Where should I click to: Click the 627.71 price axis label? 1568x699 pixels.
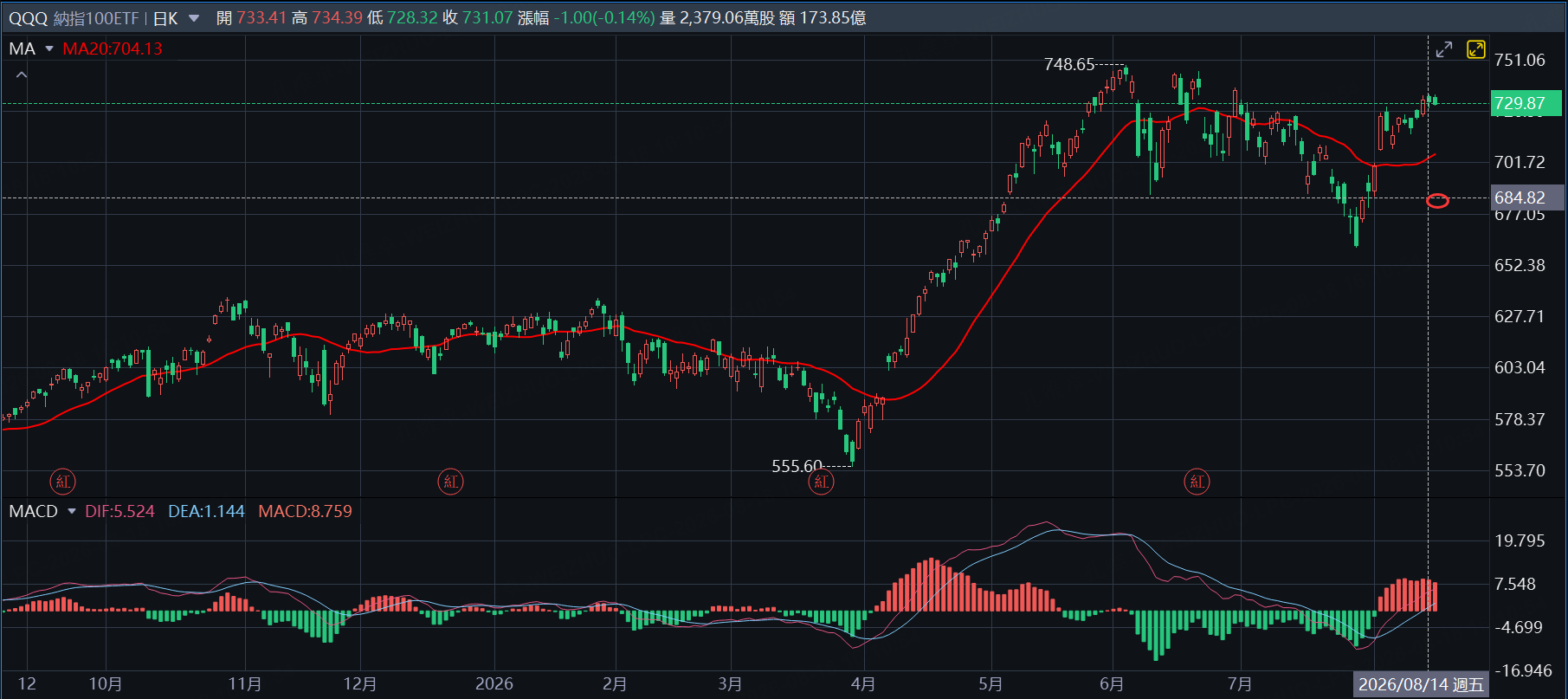[1520, 316]
